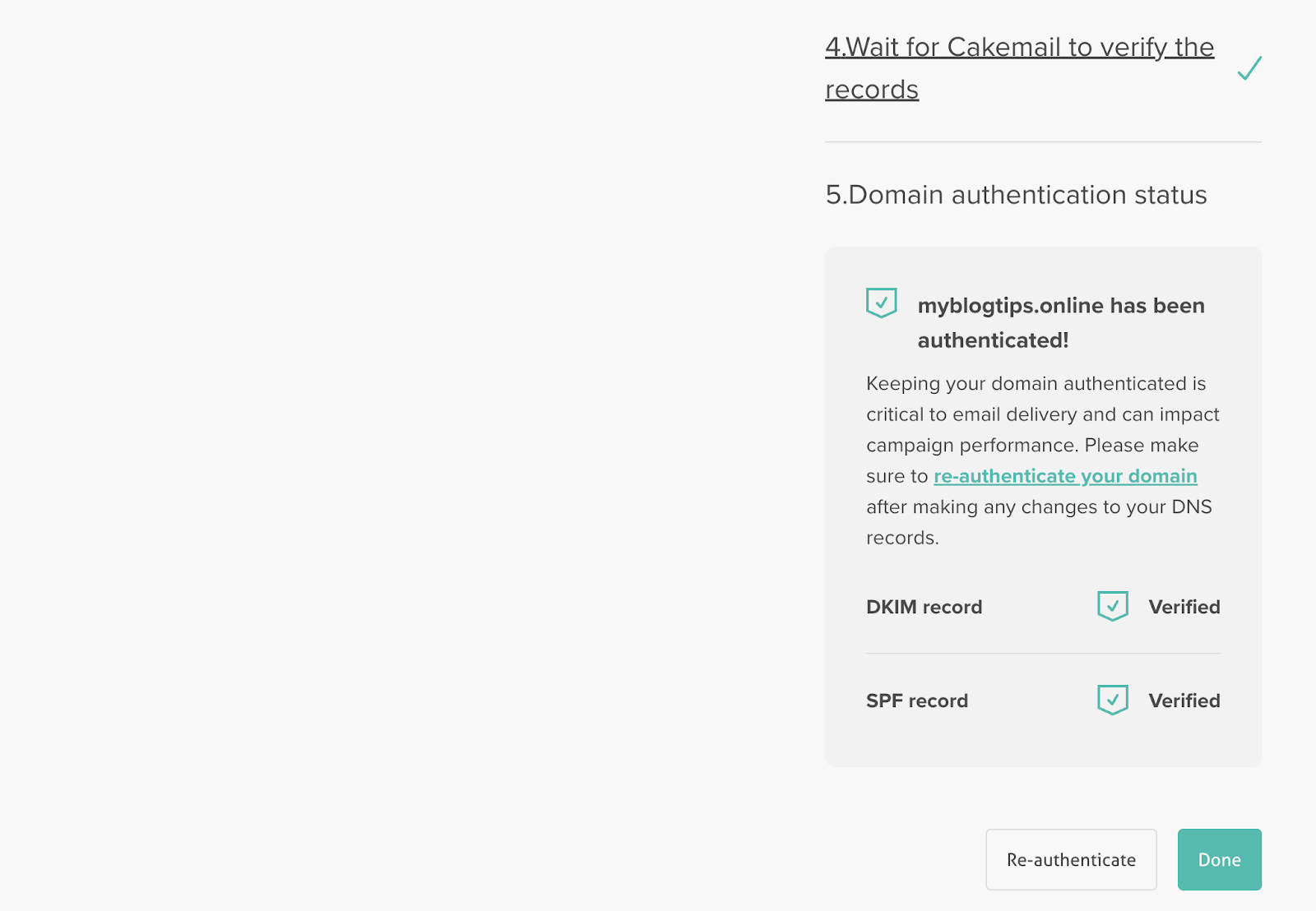1316x911 pixels.
Task: Expand step 4 Wait for Cakemail heading
Action: (1019, 48)
